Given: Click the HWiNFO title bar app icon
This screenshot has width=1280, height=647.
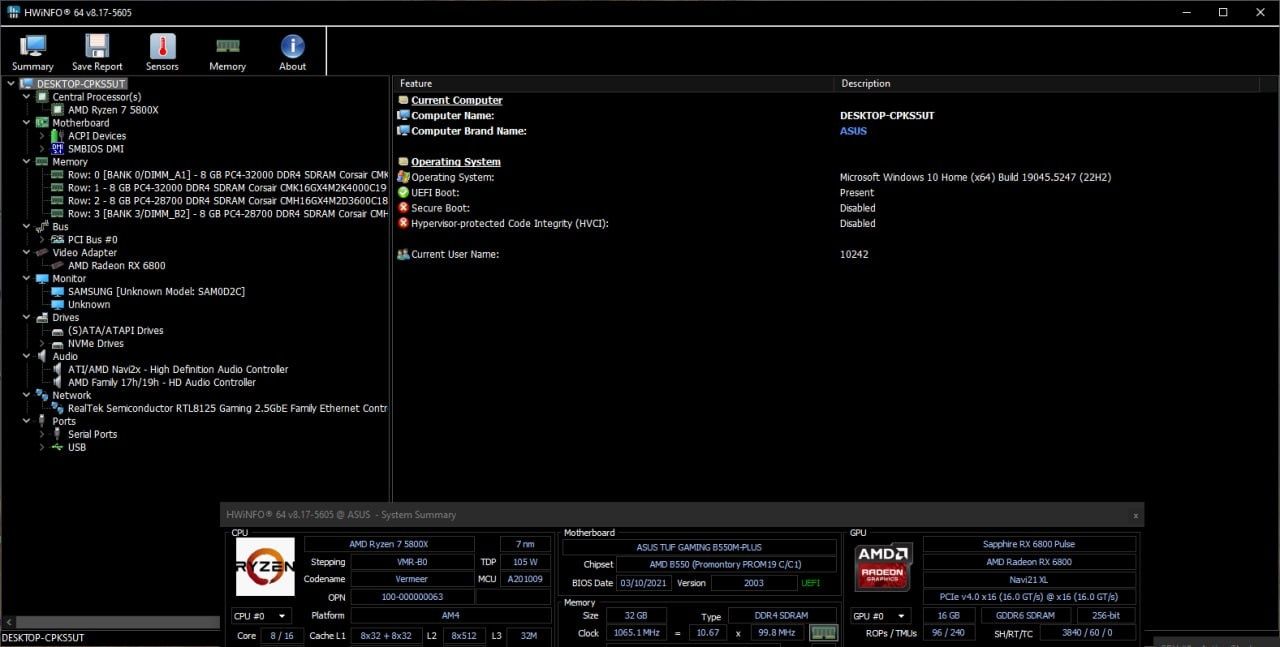Looking at the screenshot, I should tap(13, 12).
